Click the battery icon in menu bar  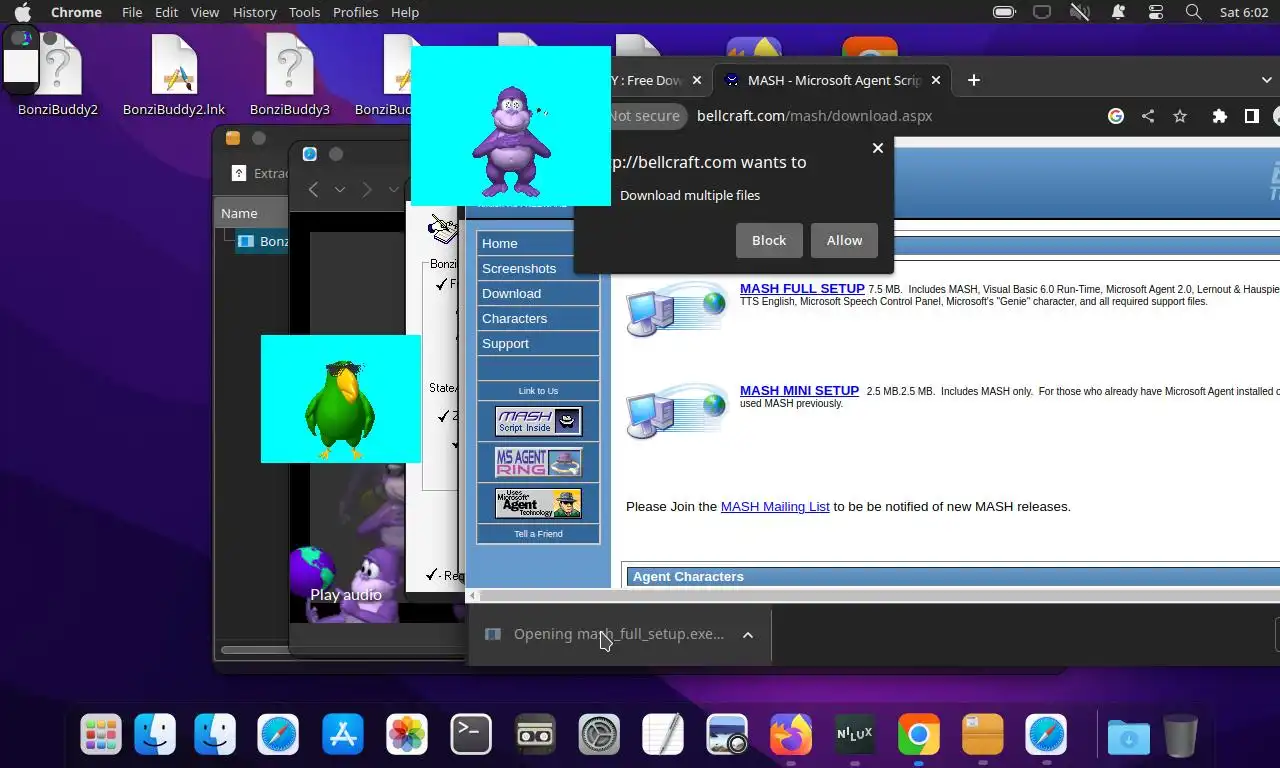[x=1003, y=12]
